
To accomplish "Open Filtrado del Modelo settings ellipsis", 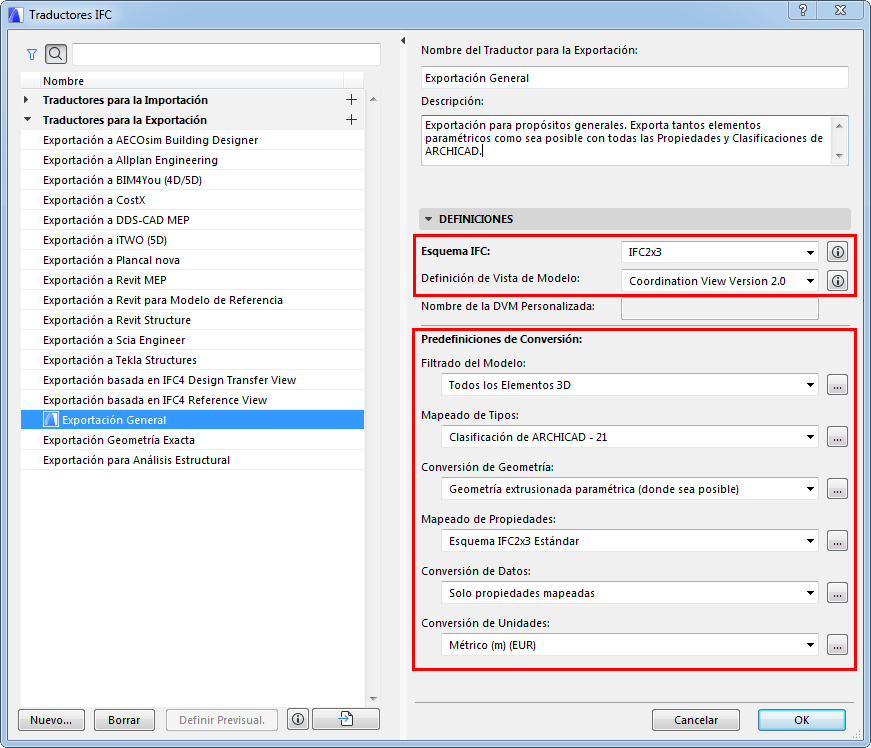I will 837,385.
